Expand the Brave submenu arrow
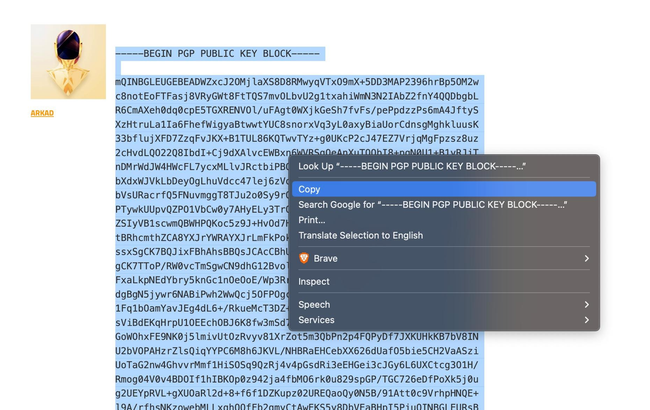The height and width of the screenshot is (410, 650). pyautogui.click(x=587, y=258)
